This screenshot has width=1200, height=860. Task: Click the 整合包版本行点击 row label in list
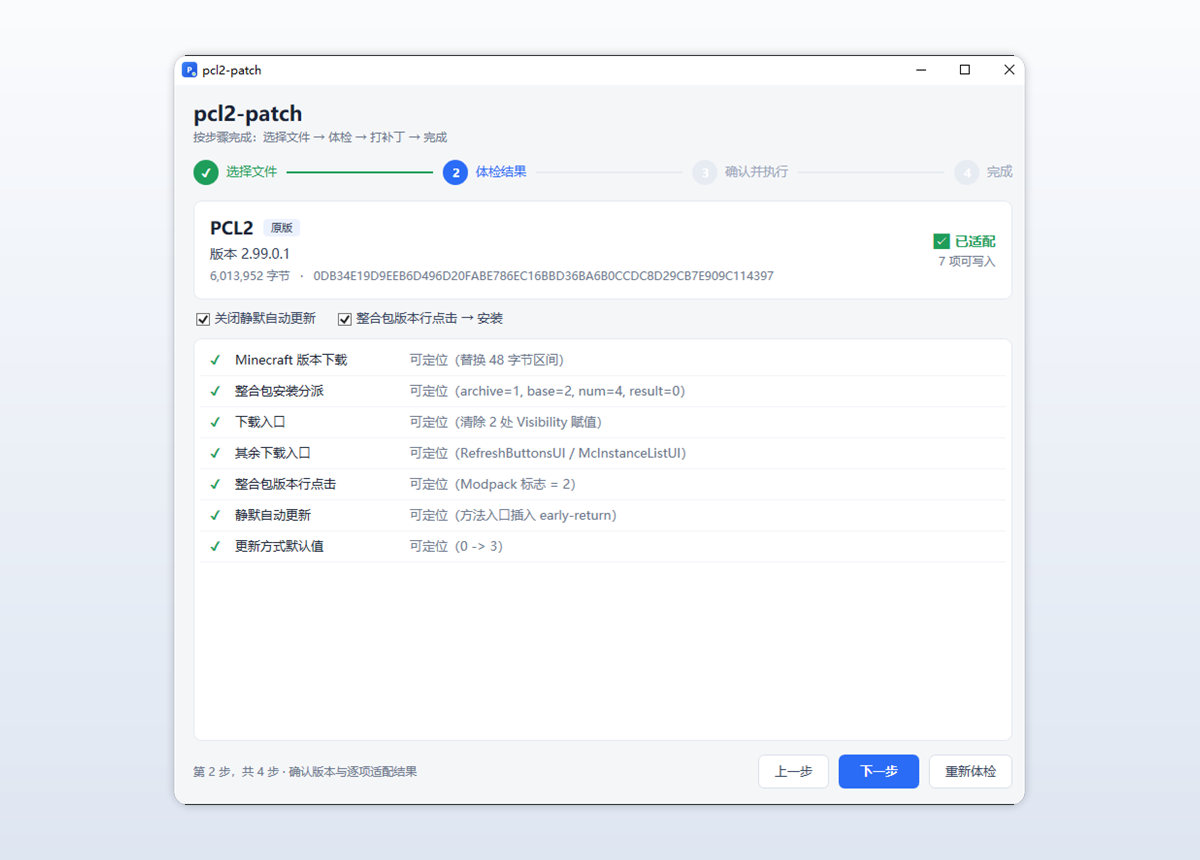(x=285, y=484)
